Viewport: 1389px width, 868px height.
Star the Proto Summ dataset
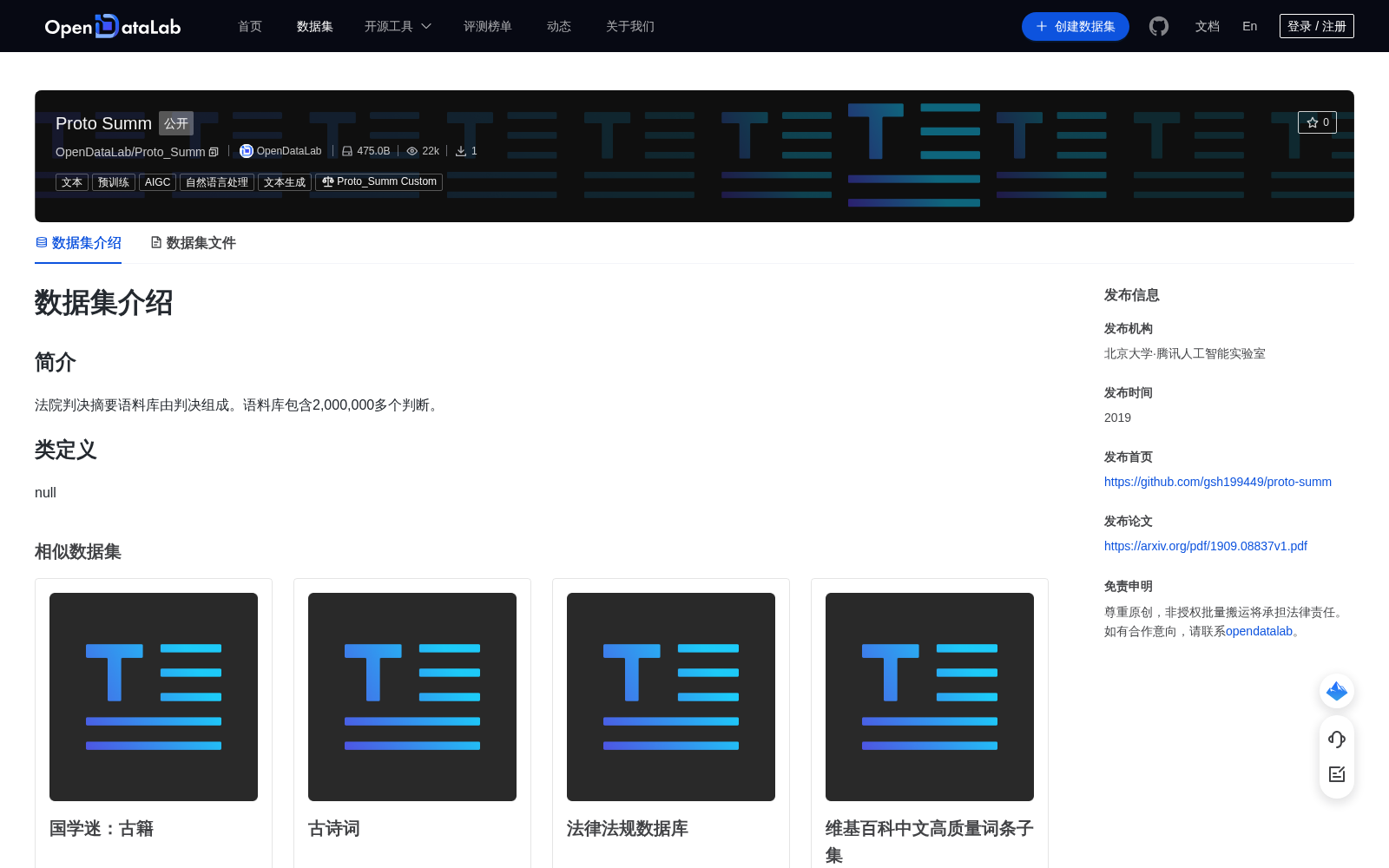coord(1317,122)
